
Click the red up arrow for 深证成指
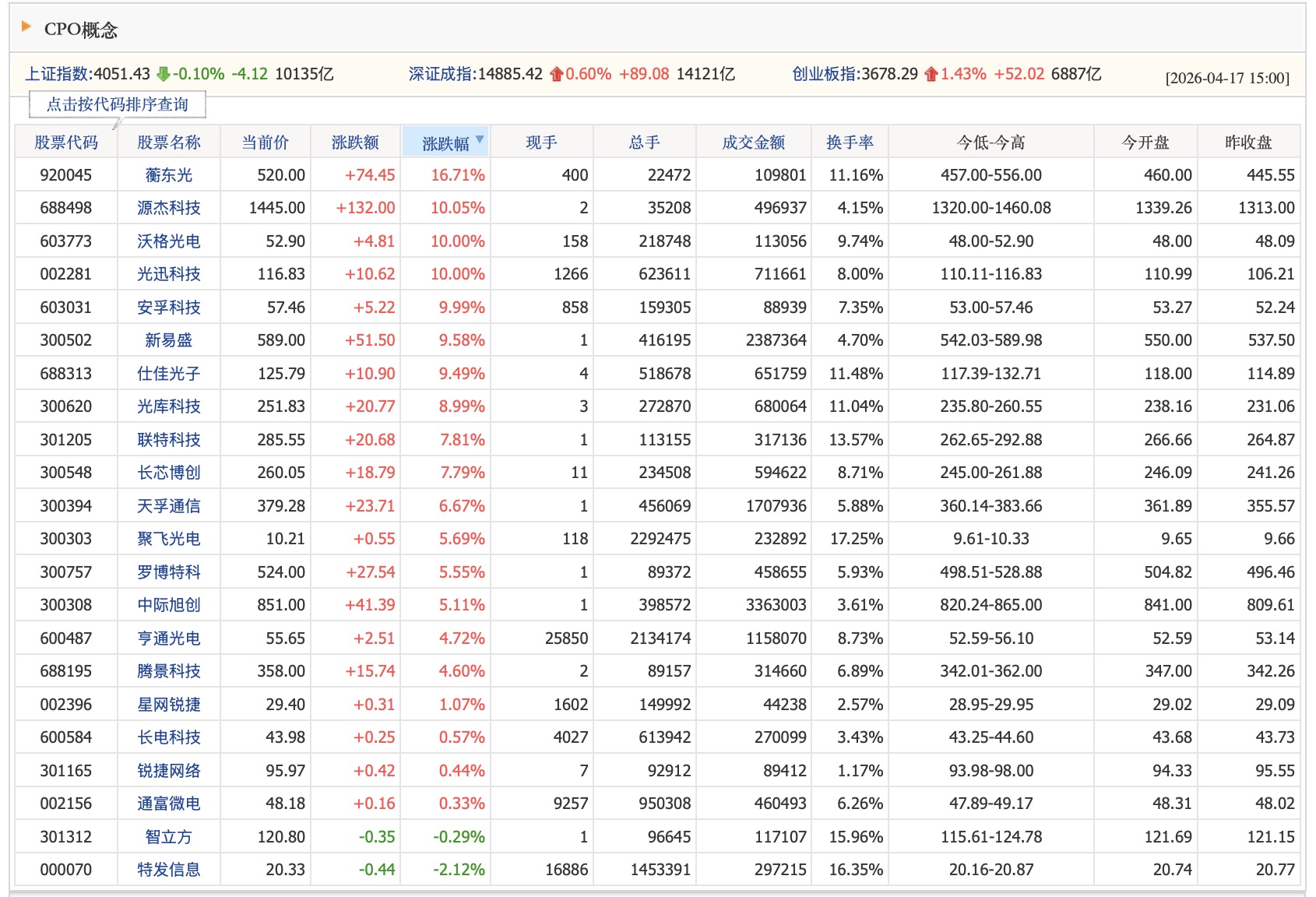[x=556, y=75]
